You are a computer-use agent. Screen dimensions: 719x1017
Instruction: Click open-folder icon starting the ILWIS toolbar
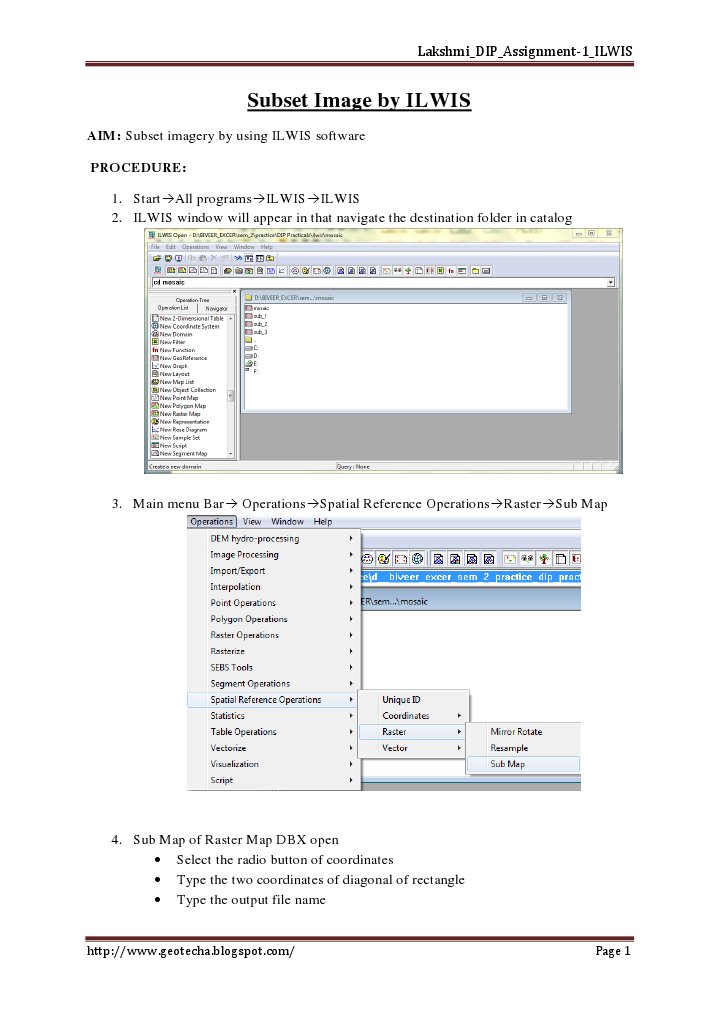pos(157,258)
